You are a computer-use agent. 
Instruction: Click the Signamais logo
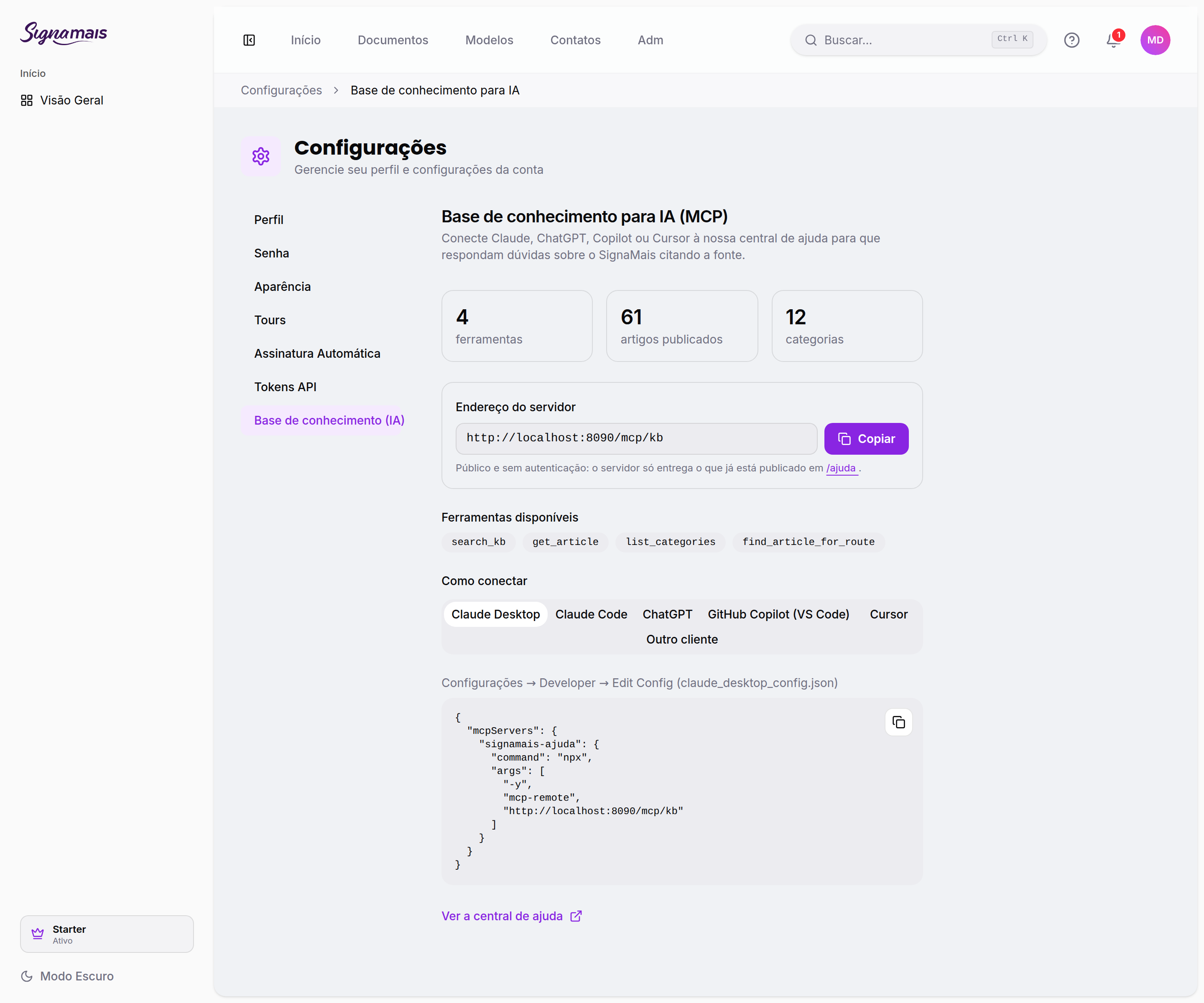click(x=64, y=34)
